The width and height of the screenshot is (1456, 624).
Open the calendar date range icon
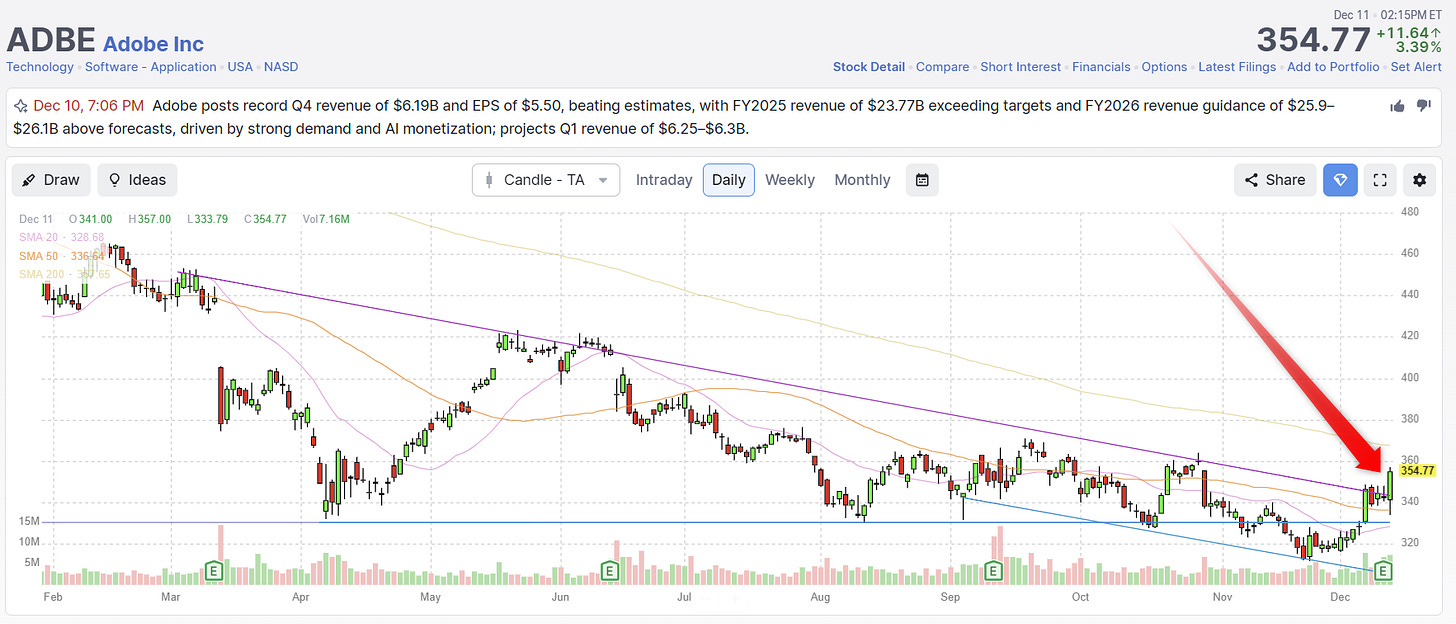[x=922, y=180]
